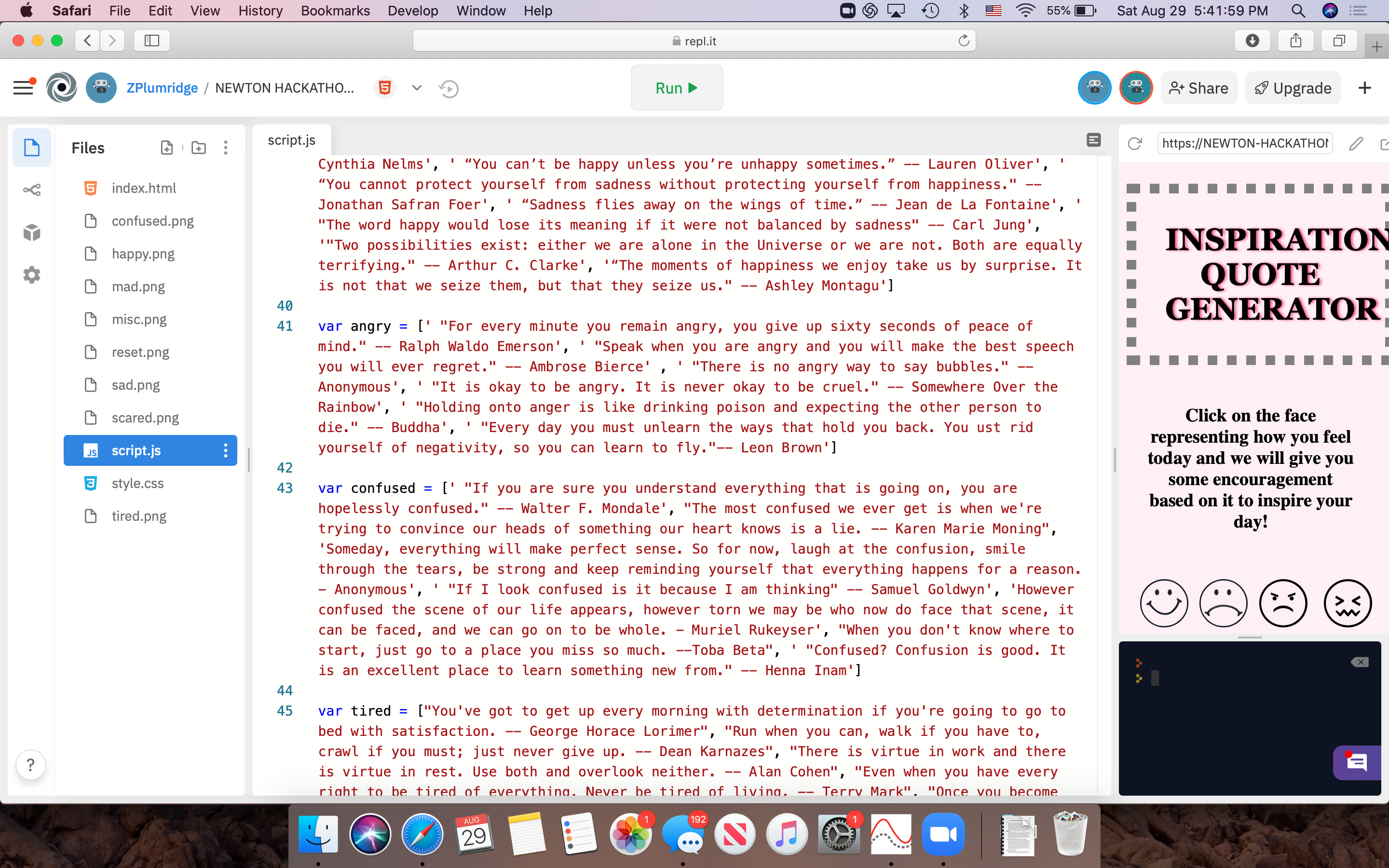Toggle the hamburger navigation menu

(24, 88)
